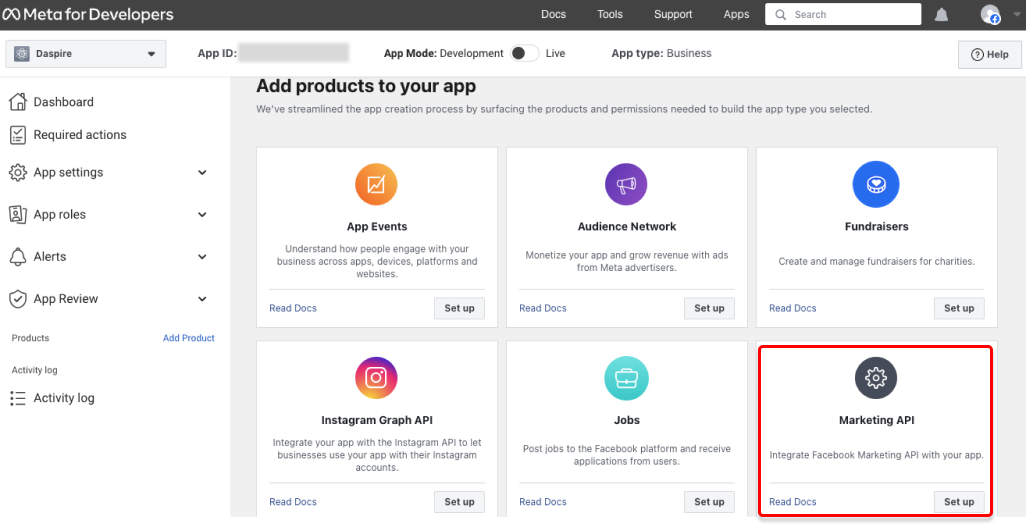Click the 'Live' mode label
The image size is (1026, 525).
click(555, 54)
